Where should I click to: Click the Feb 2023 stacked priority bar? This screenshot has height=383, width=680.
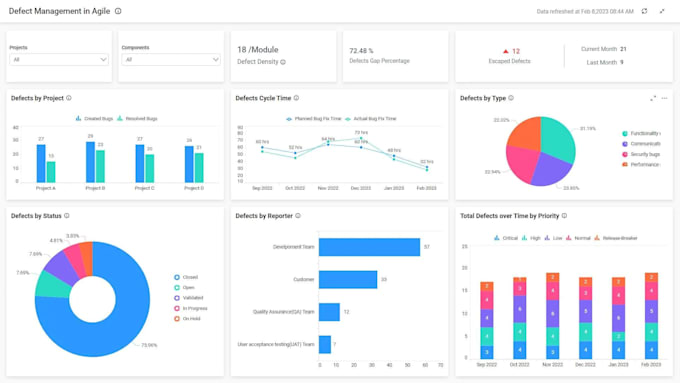(651, 316)
